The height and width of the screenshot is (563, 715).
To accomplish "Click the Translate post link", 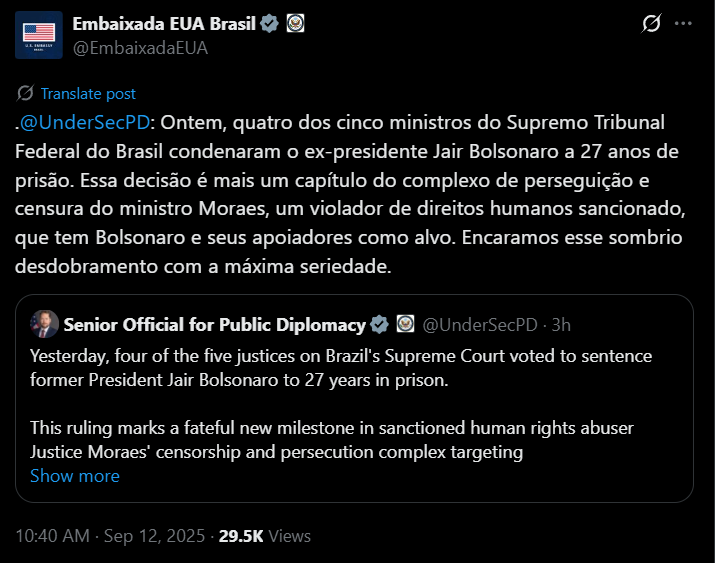I will click(88, 93).
